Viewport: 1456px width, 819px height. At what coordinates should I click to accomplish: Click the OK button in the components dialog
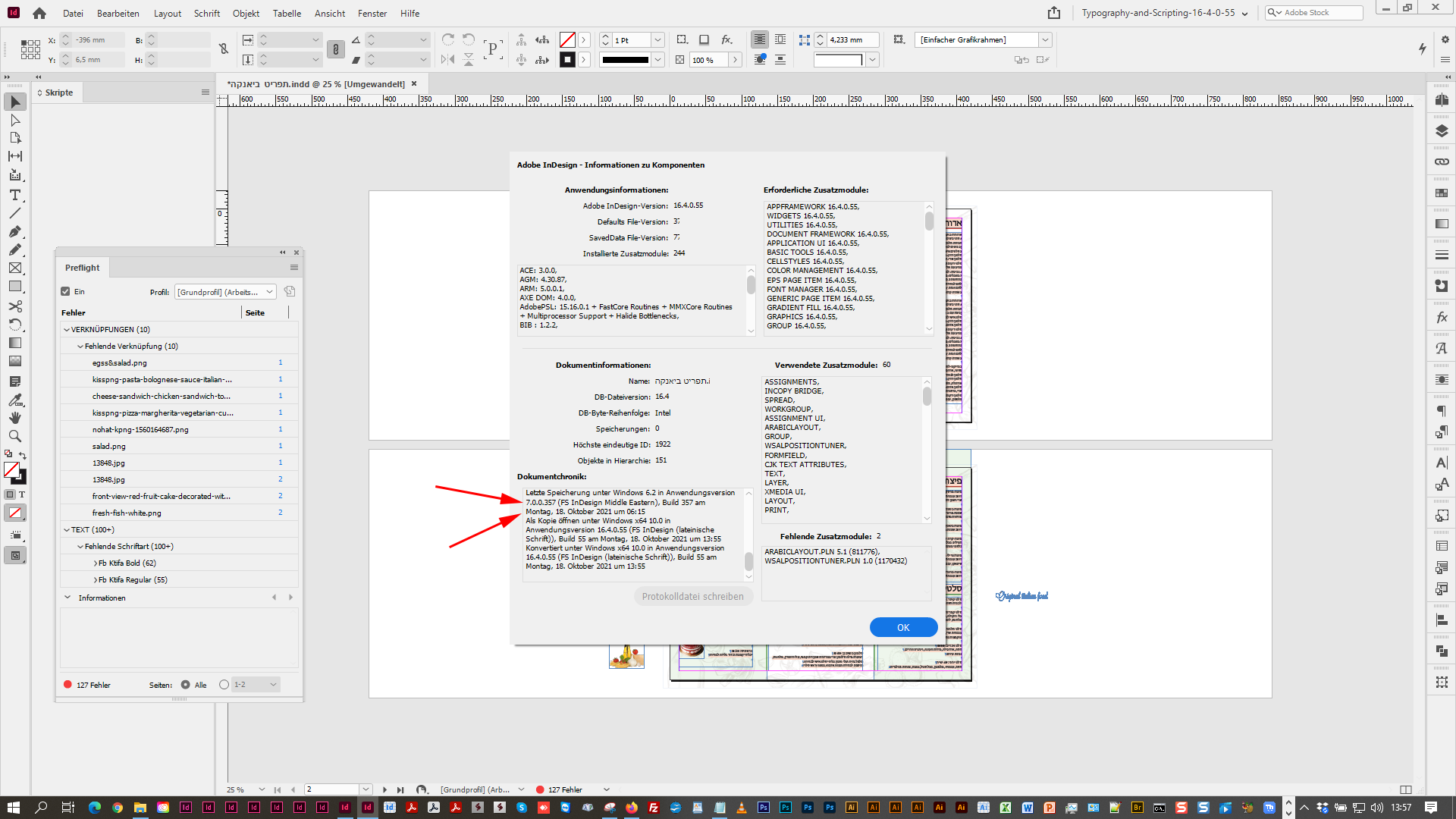coord(903,627)
